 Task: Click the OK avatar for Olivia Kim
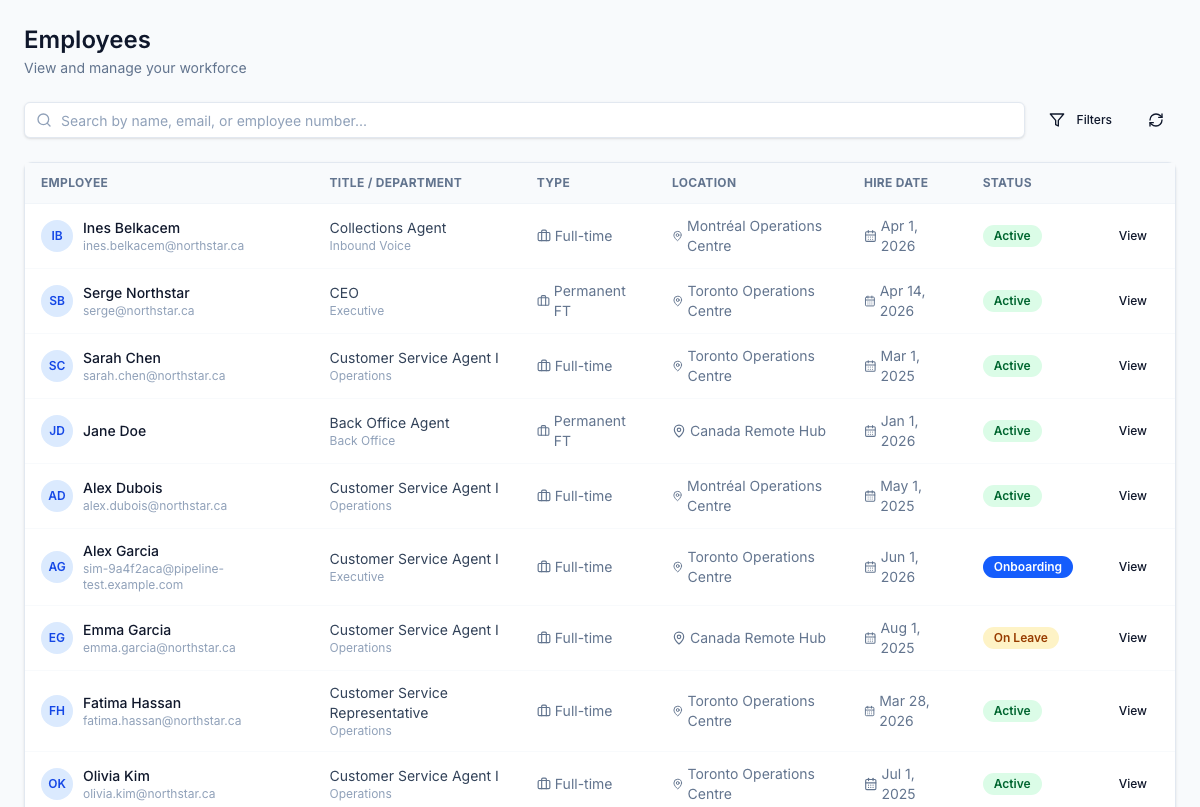point(57,784)
